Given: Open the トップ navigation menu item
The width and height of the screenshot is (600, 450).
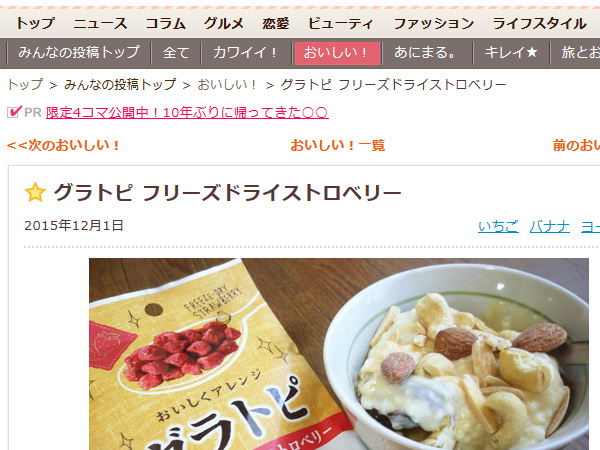Looking at the screenshot, I should [35, 24].
